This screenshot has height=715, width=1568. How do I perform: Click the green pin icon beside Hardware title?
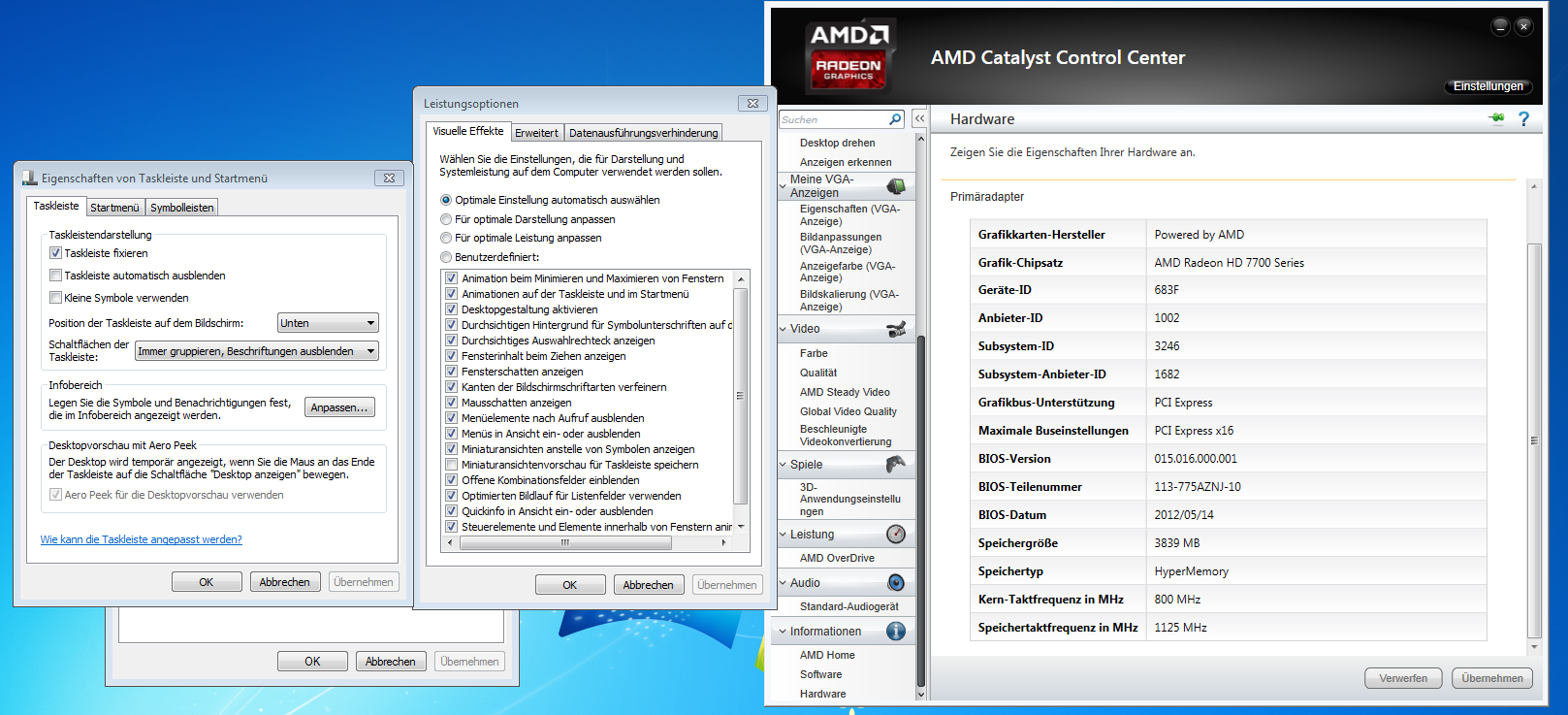point(1497,118)
